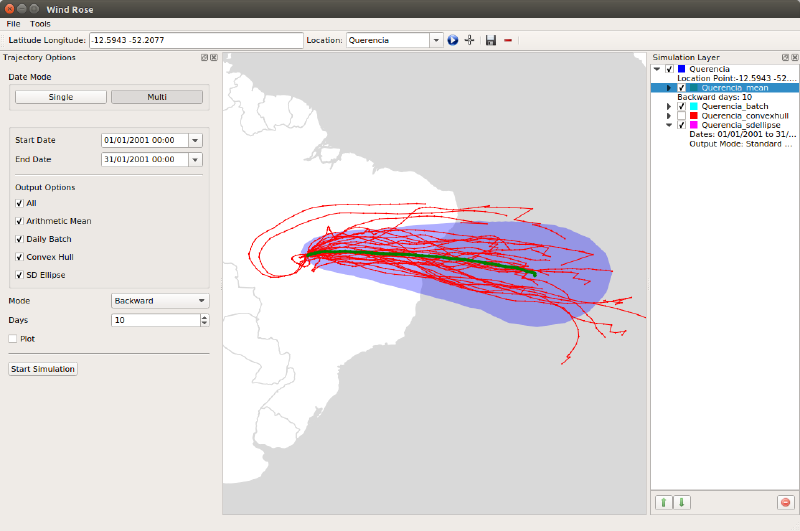Uncheck the Arithmetic Mean output option
The image size is (800, 531).
[19, 221]
